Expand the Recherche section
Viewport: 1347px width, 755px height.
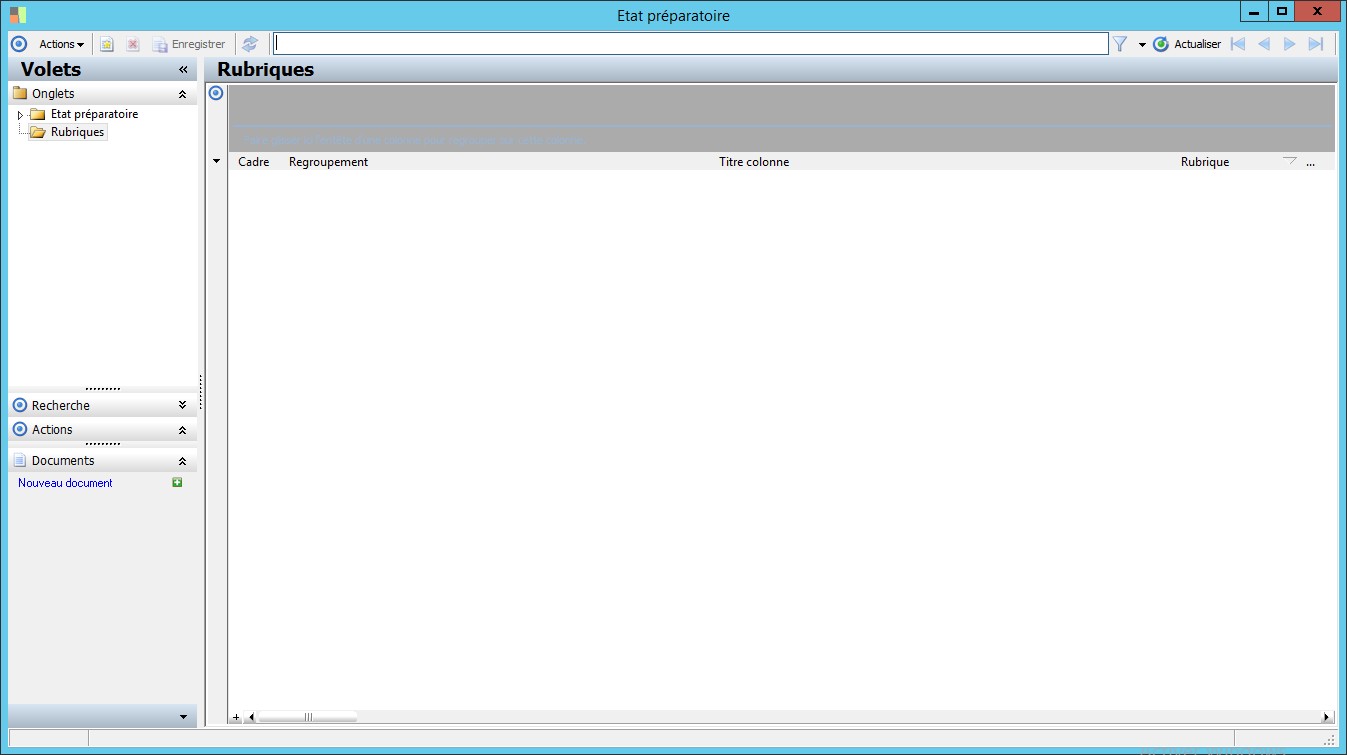182,405
